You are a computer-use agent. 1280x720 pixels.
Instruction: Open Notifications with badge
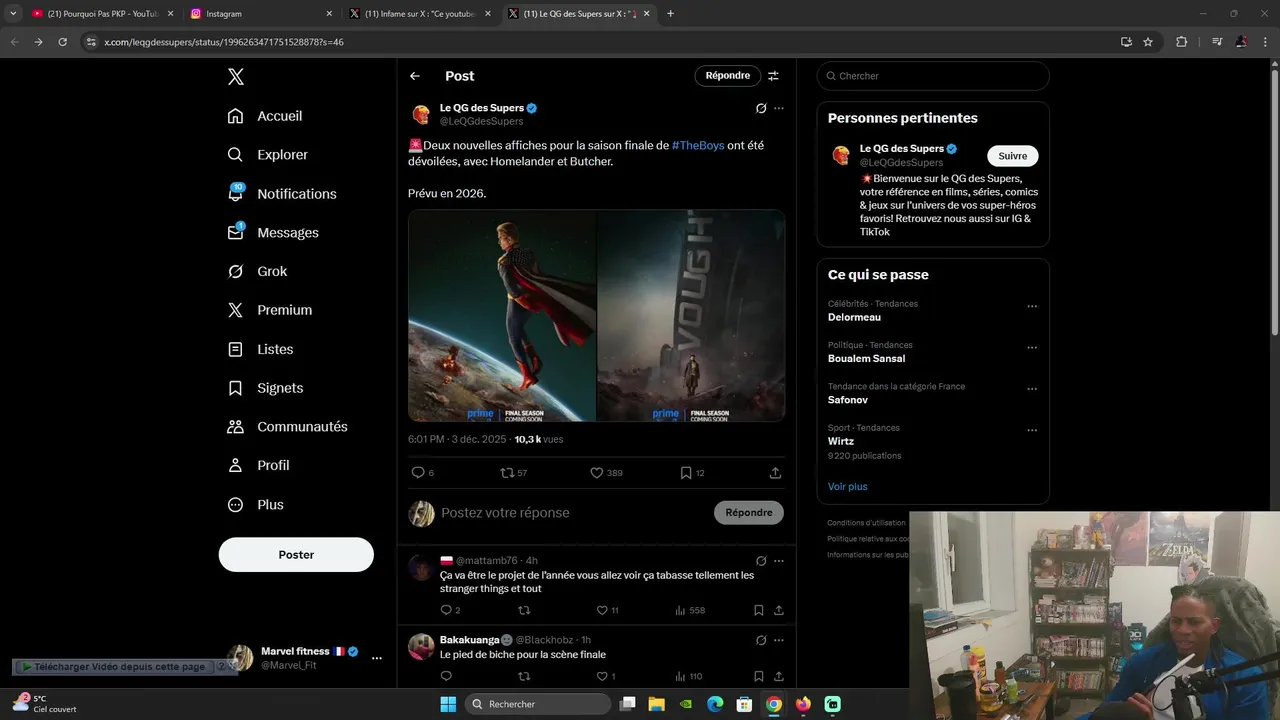click(282, 193)
